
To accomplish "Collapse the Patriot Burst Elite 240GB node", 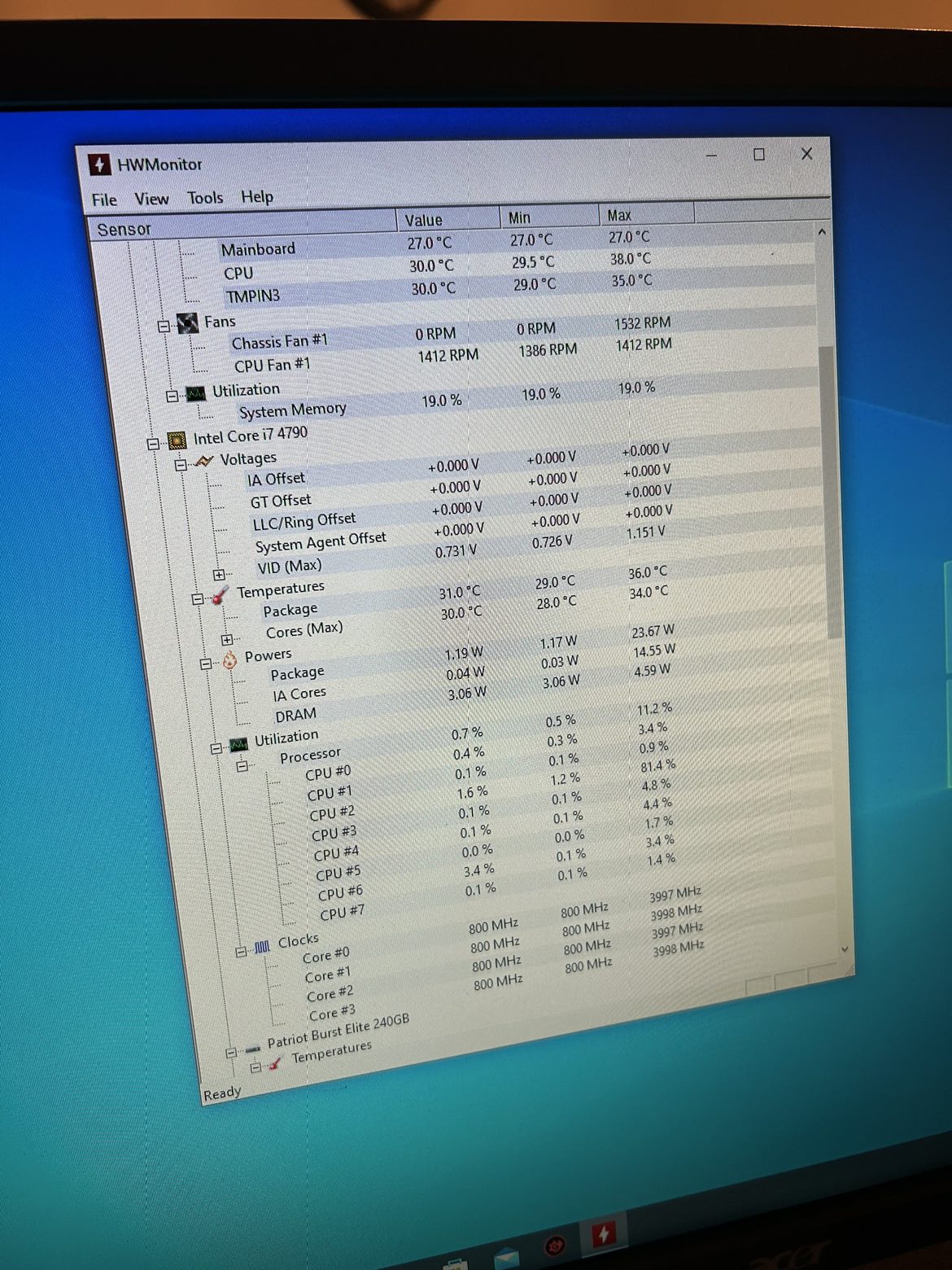I will coord(230,1052).
